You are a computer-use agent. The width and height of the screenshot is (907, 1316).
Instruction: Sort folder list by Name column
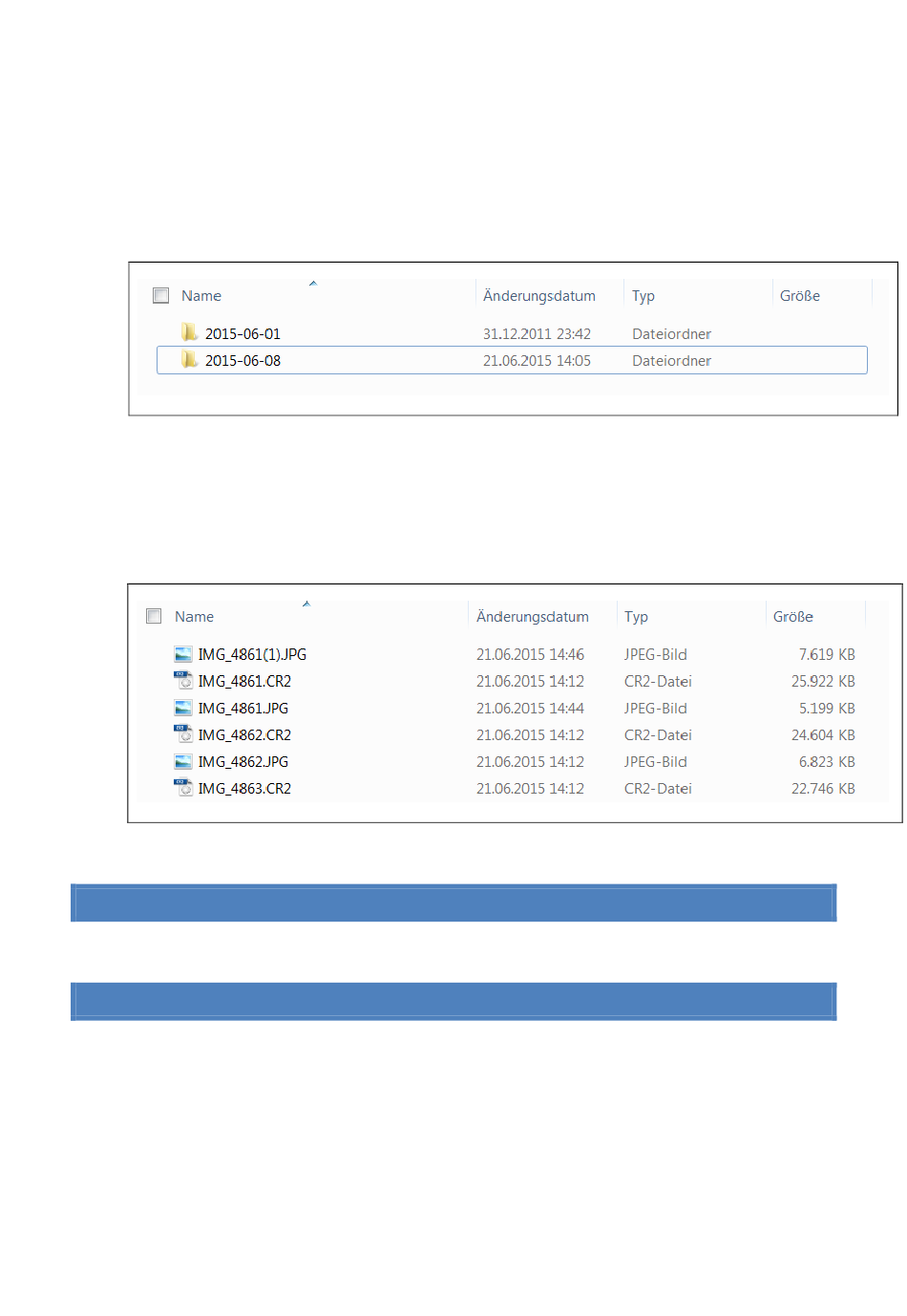[x=201, y=296]
